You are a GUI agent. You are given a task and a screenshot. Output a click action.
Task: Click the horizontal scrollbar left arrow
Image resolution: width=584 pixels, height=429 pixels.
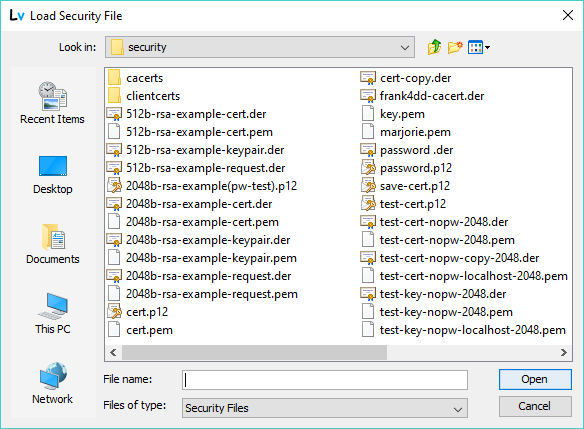114,352
